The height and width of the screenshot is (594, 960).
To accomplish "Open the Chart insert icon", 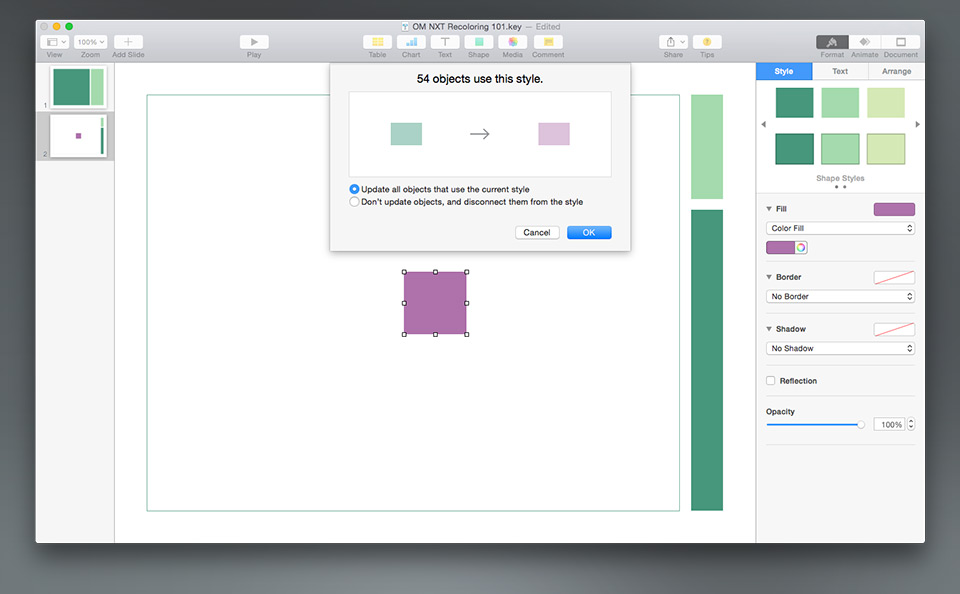I will (411, 42).
